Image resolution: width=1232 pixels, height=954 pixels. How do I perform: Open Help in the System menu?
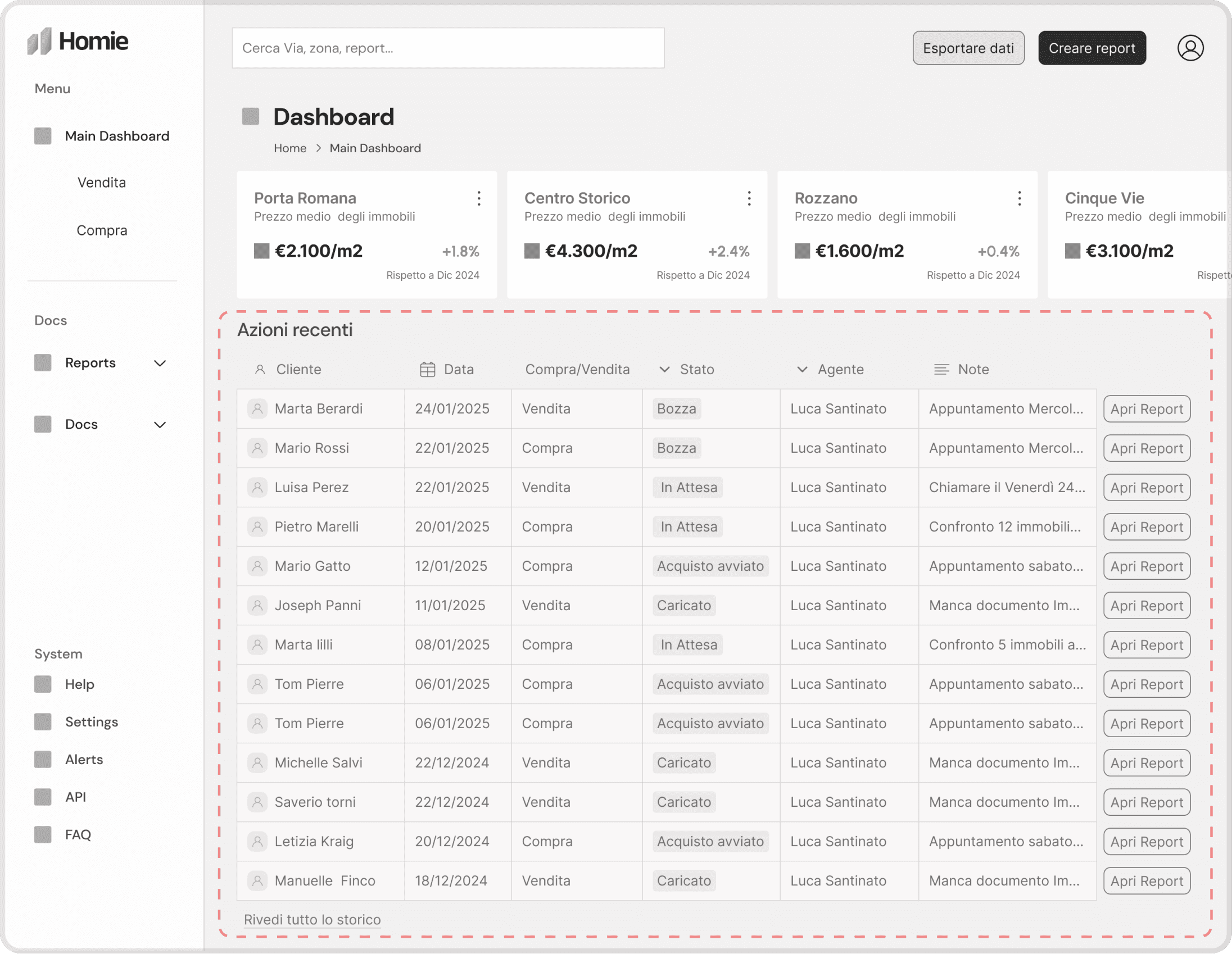coord(80,684)
